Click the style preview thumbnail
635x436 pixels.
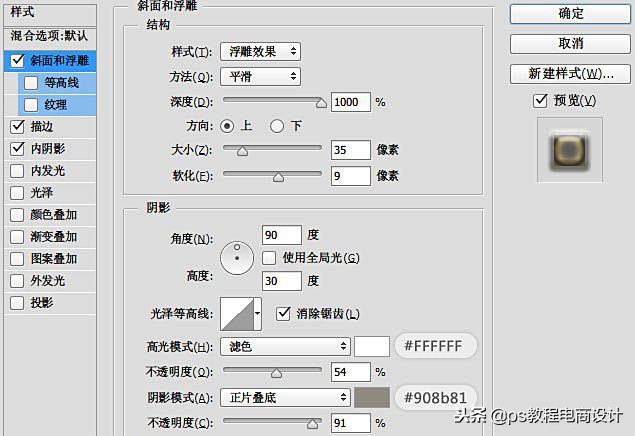click(x=569, y=150)
